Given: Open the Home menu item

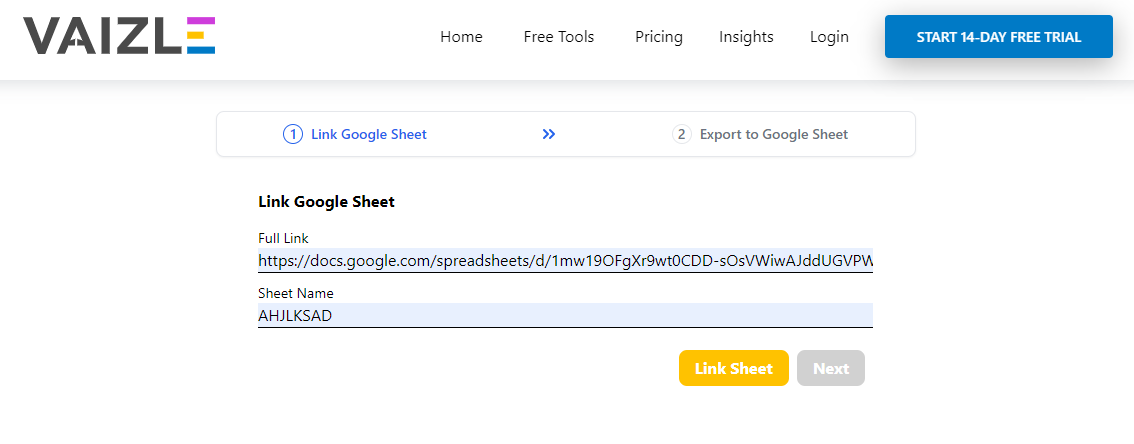Looking at the screenshot, I should (x=461, y=37).
